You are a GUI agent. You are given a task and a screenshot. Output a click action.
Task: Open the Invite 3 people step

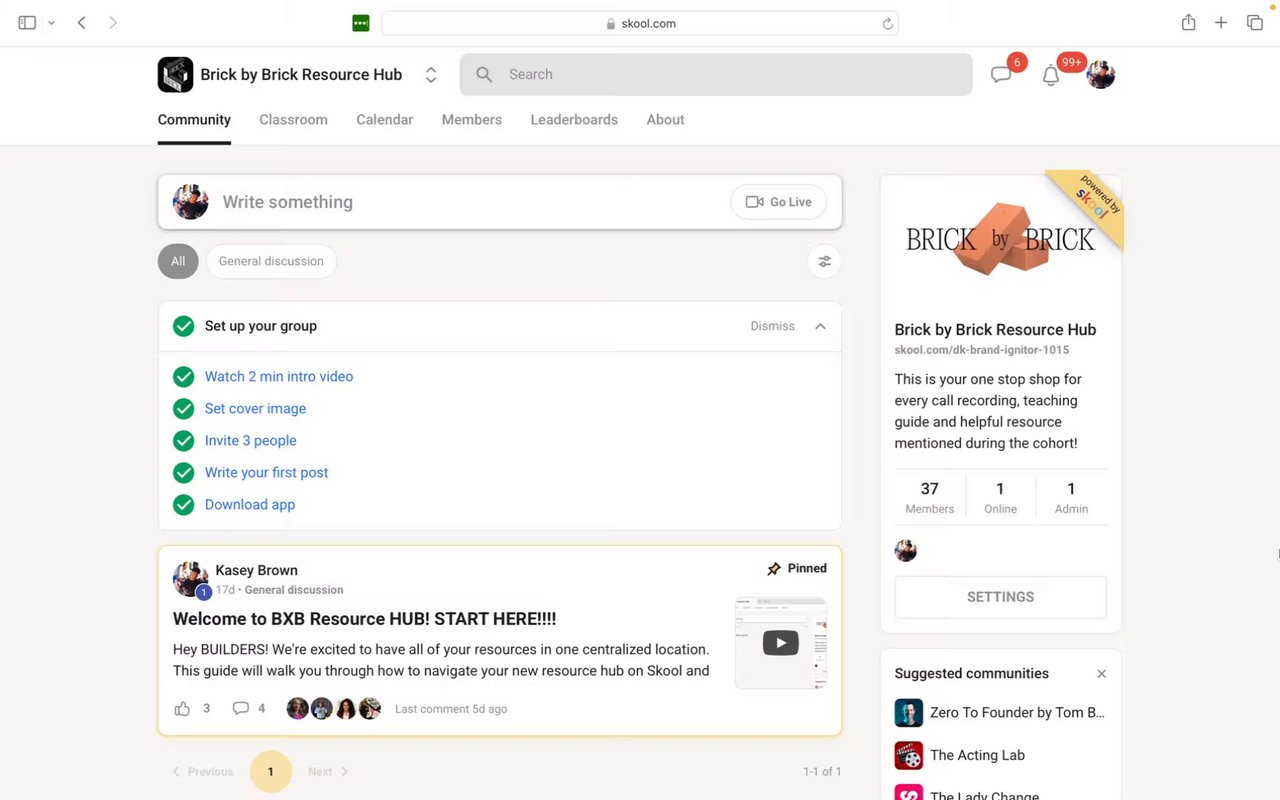coord(251,441)
